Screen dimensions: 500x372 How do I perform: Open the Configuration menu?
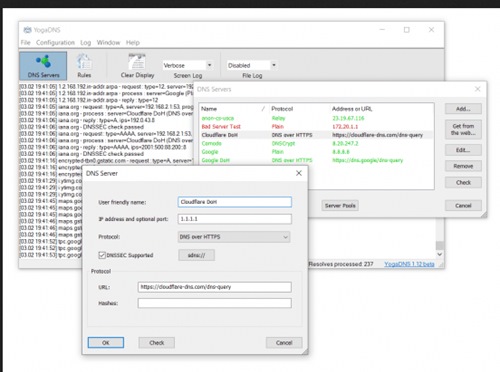[55, 43]
